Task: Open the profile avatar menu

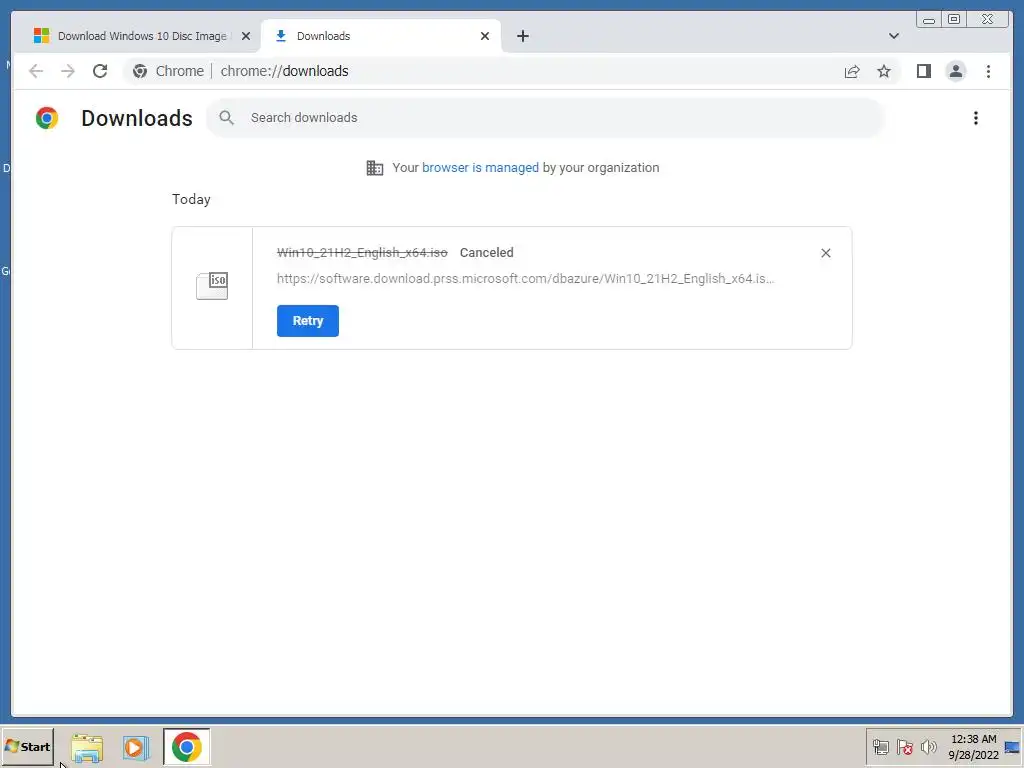Action: click(955, 71)
